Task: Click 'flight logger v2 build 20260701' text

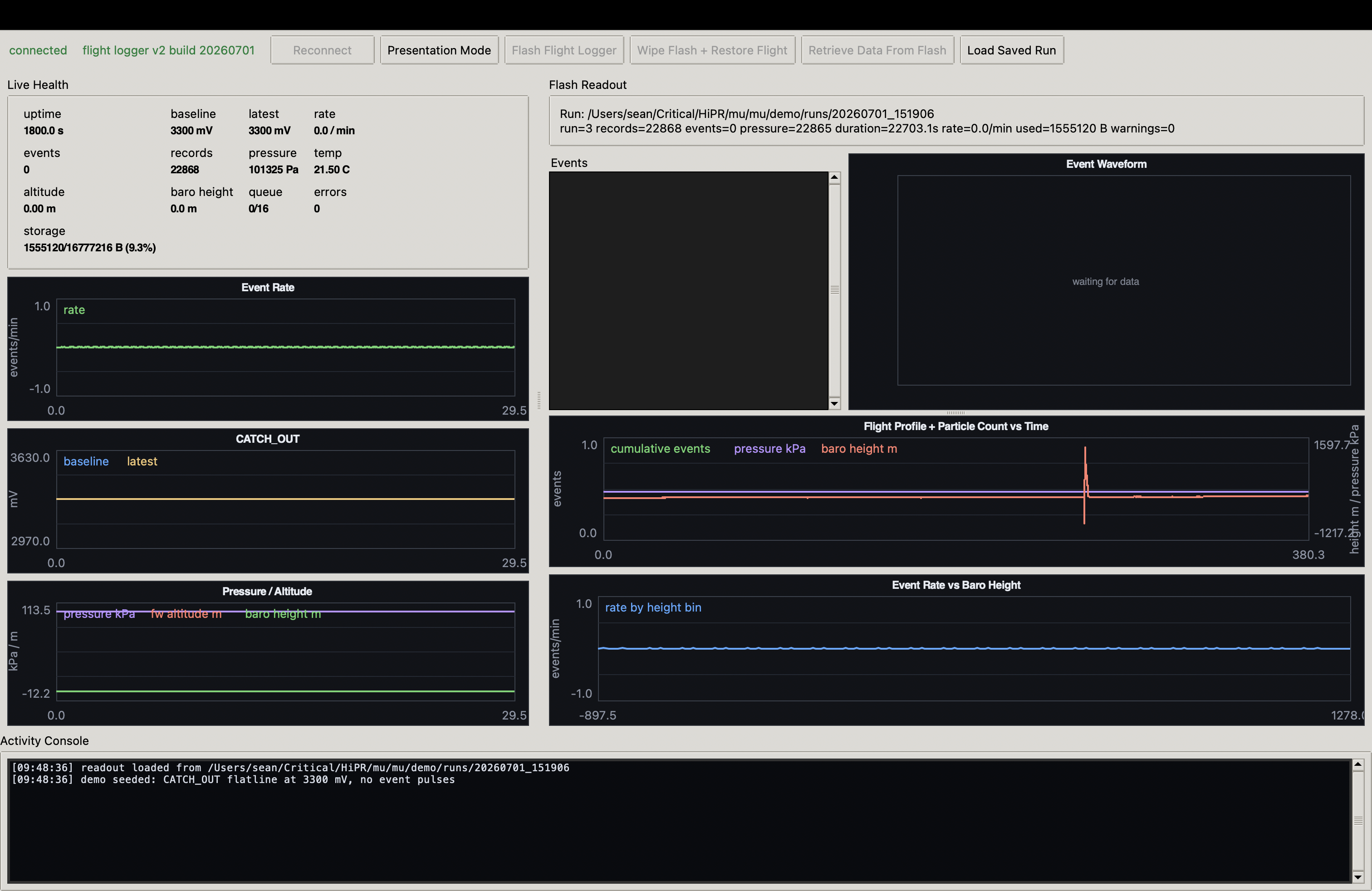Action: (168, 50)
